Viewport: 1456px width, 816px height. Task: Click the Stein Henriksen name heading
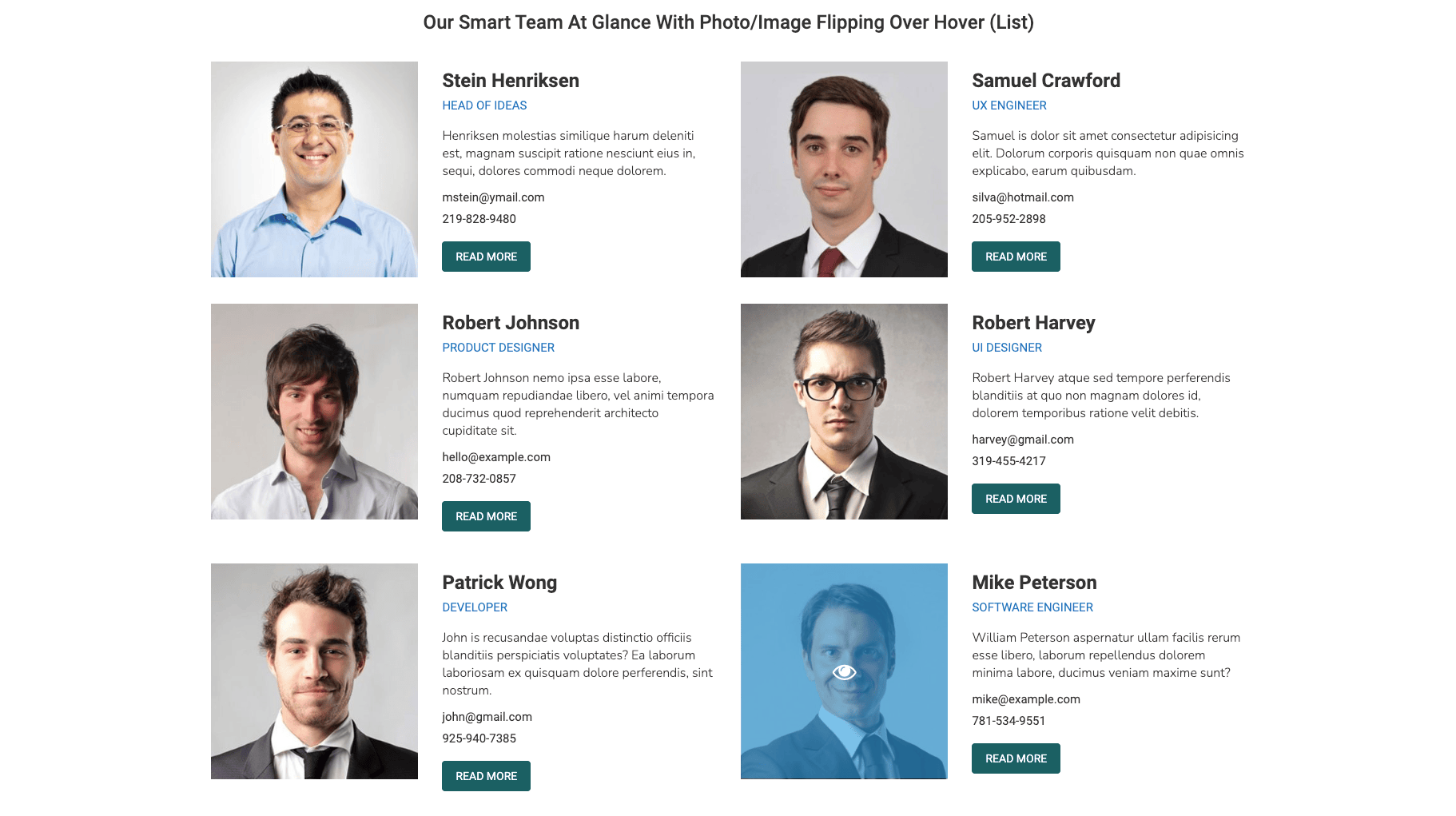click(x=511, y=81)
